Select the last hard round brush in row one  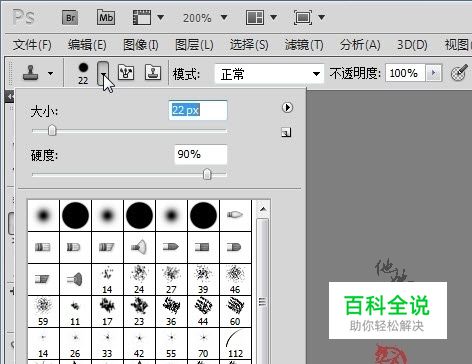tap(203, 215)
